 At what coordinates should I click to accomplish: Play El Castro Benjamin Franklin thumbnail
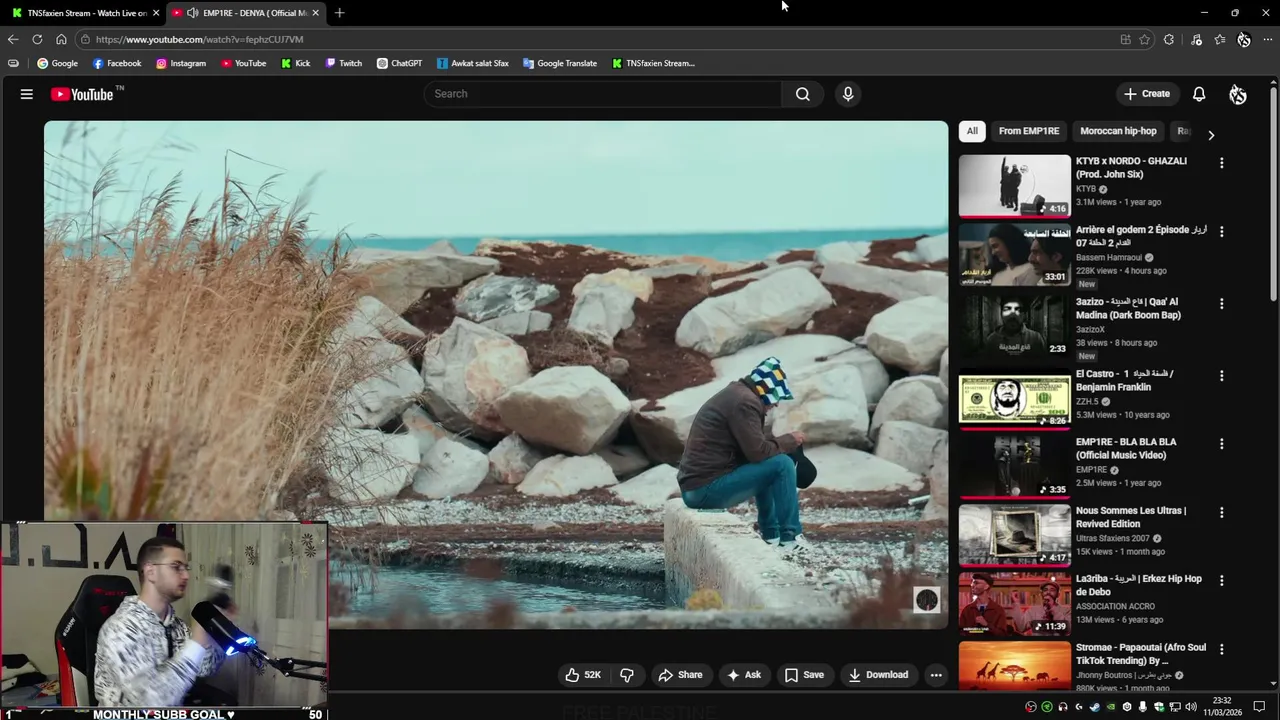[1014, 400]
